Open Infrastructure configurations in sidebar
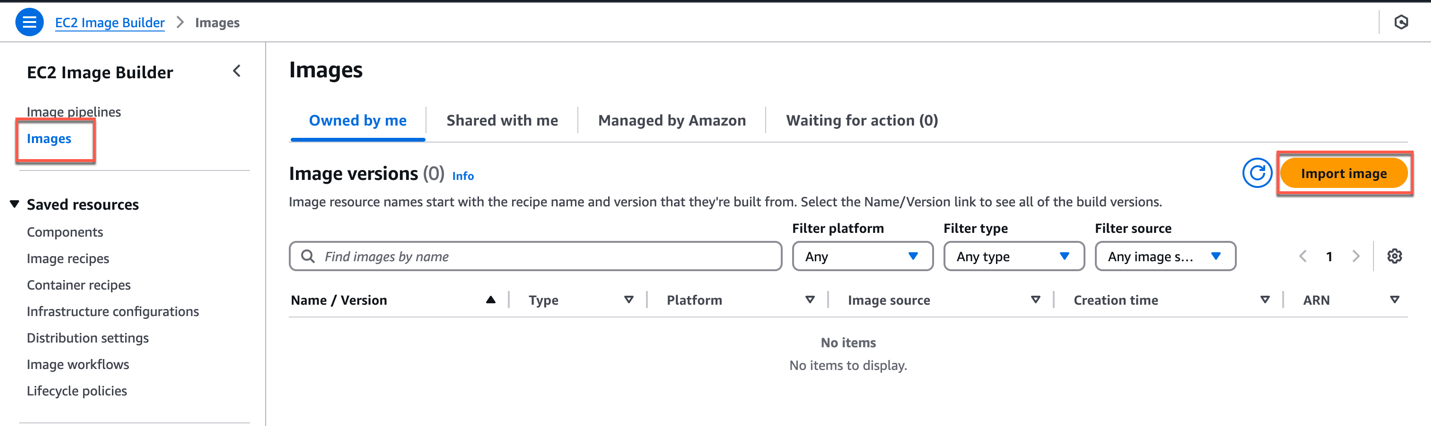 [x=113, y=311]
